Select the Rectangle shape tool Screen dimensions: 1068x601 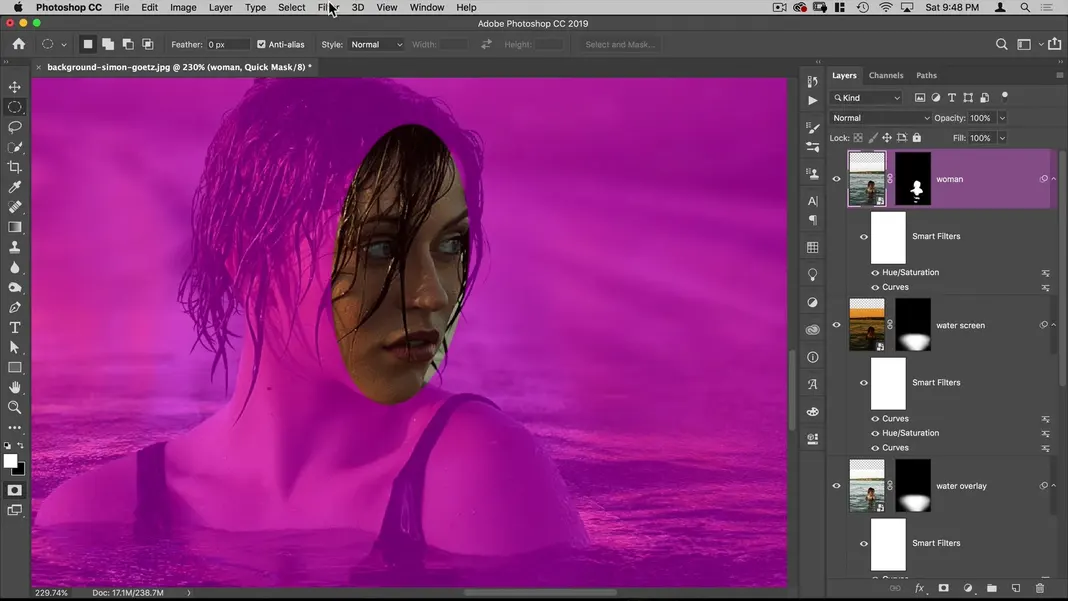[14, 367]
